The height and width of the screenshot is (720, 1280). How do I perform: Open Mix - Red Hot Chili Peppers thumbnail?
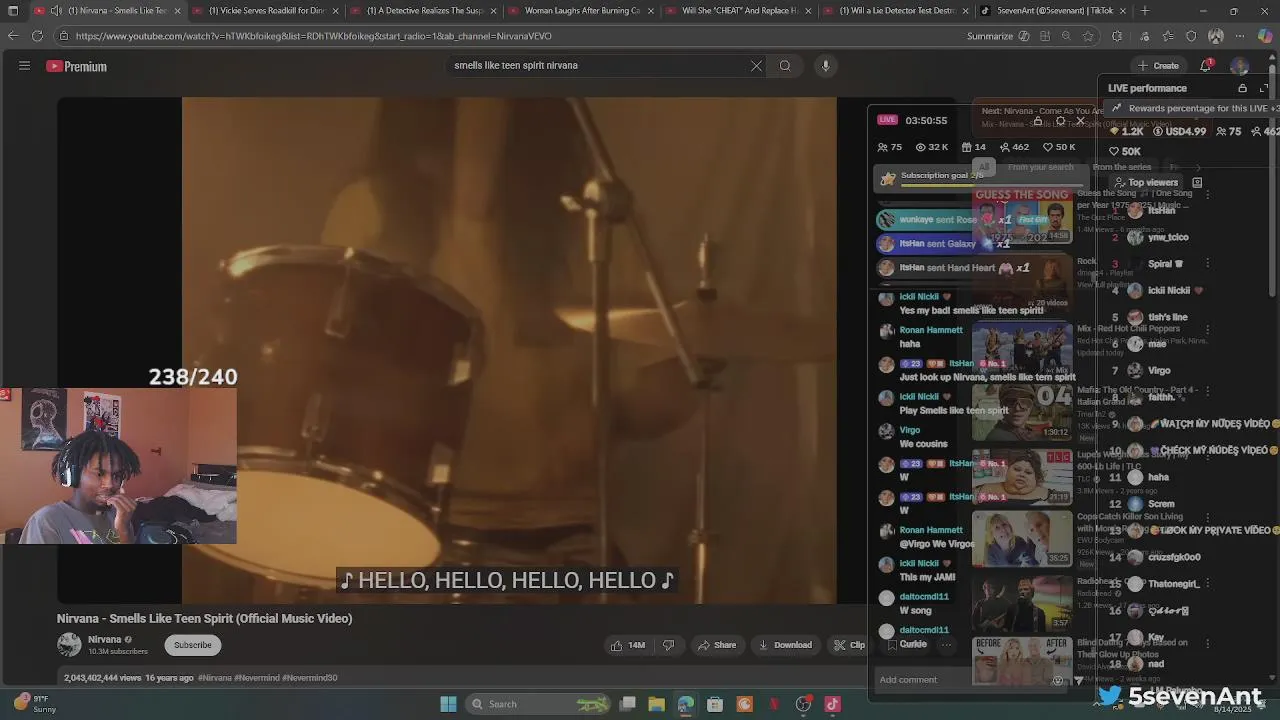coord(1022,349)
